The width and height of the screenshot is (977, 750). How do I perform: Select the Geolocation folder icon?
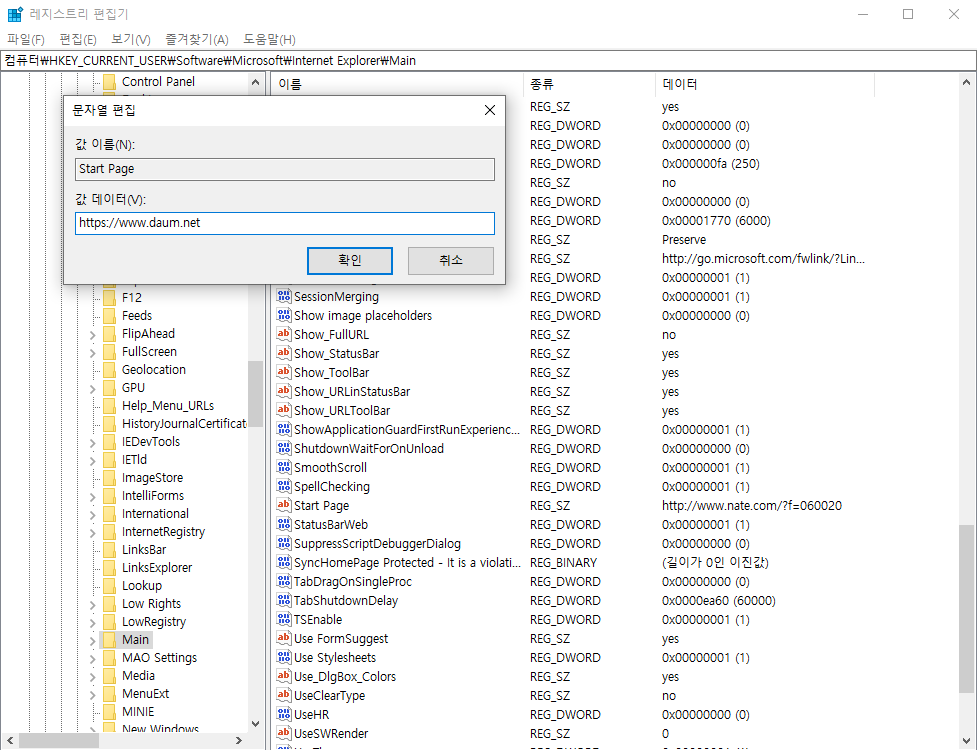[109, 370]
